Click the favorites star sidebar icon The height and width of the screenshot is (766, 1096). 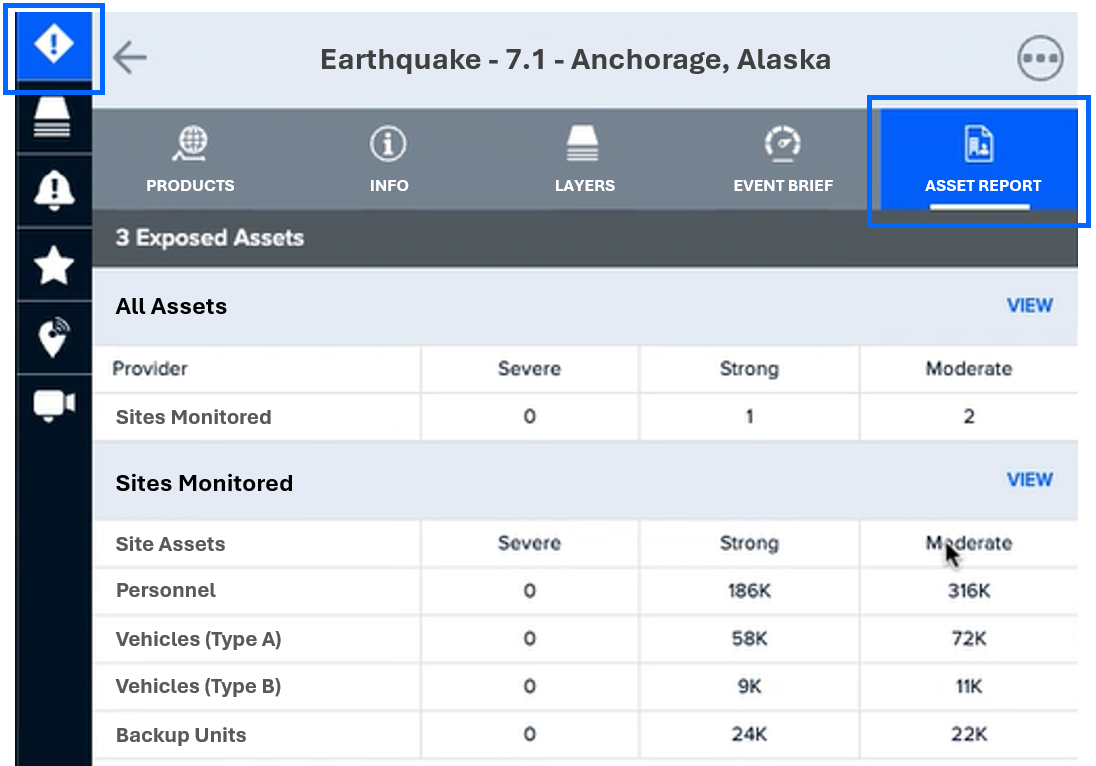pos(53,265)
